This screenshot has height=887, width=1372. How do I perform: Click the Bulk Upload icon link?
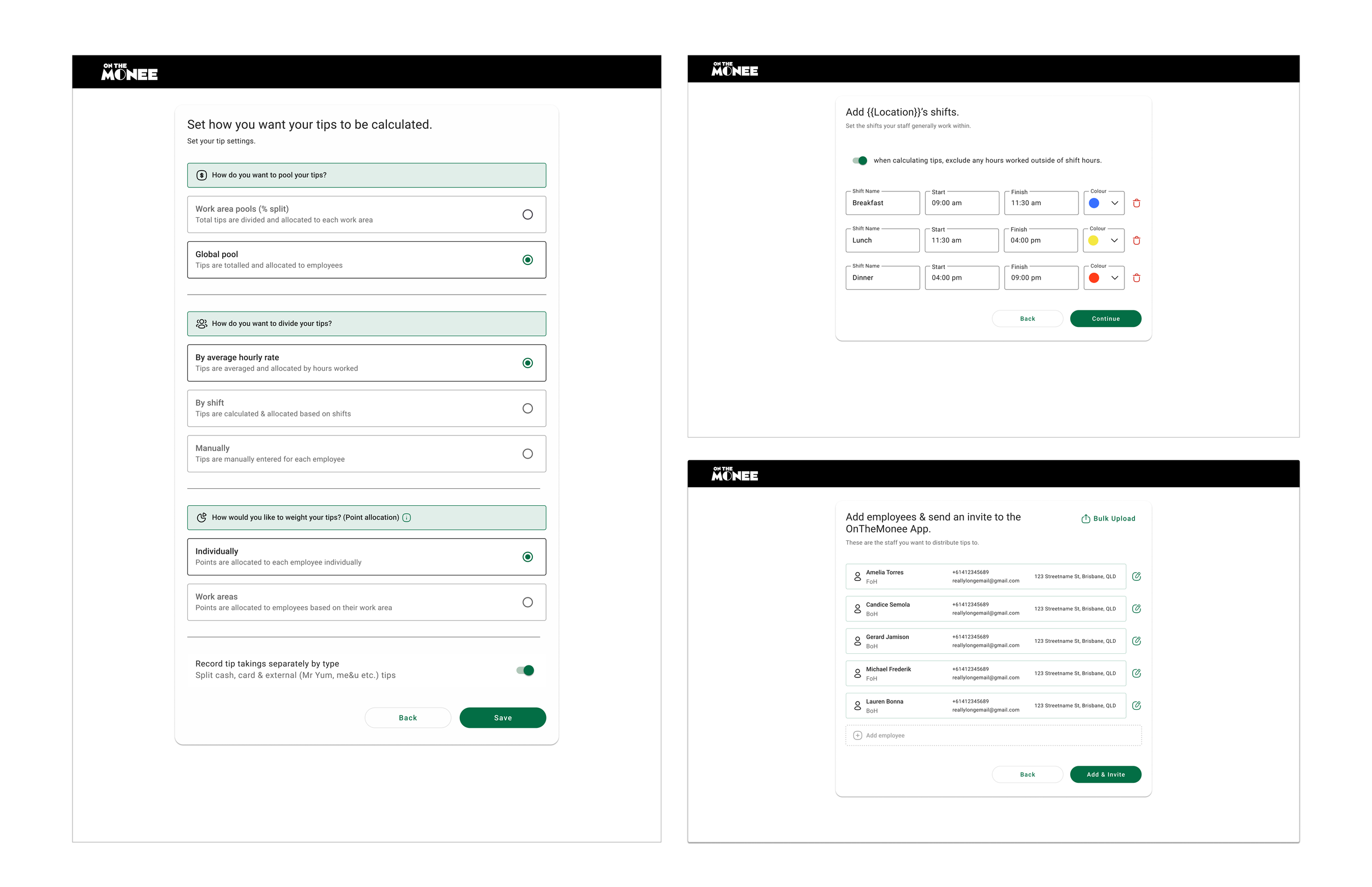point(1085,518)
